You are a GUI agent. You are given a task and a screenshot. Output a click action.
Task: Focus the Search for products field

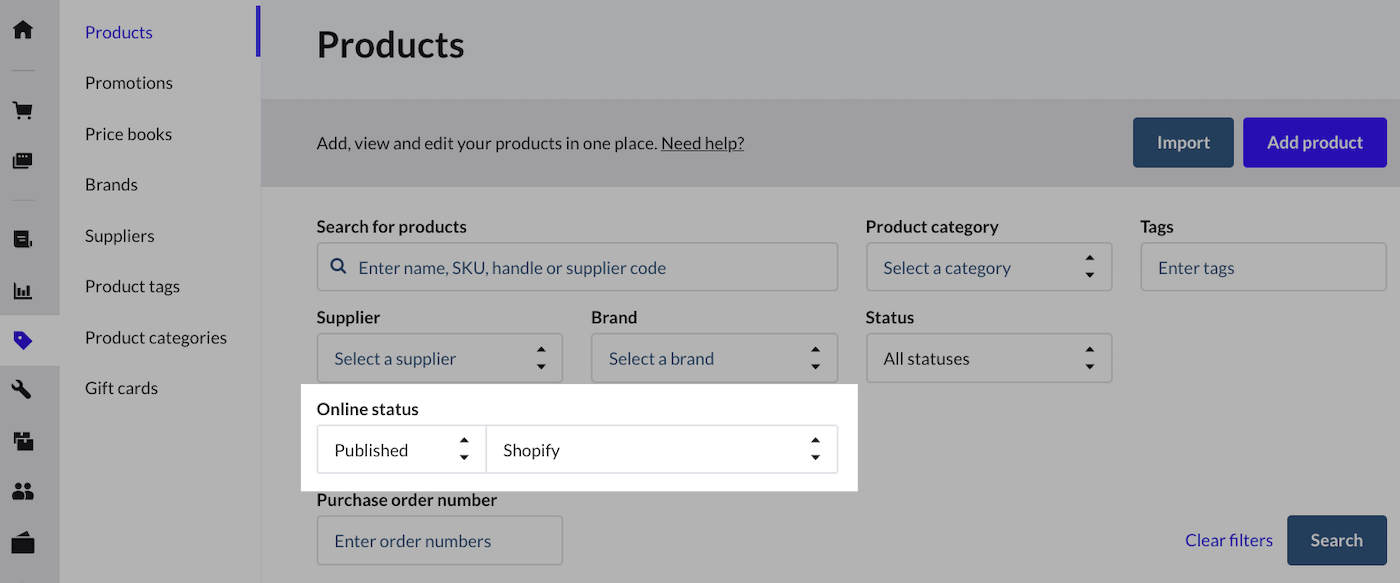[x=590, y=268]
